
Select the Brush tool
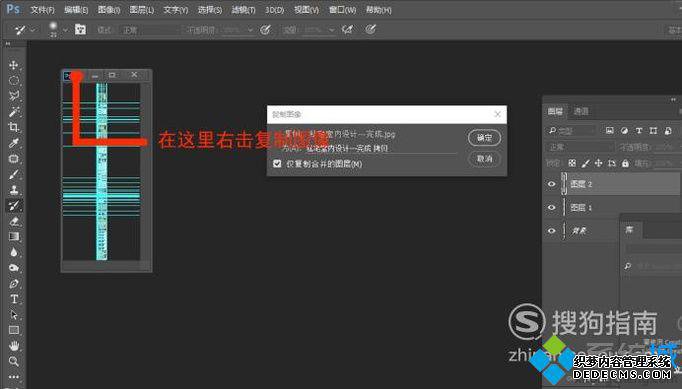(x=13, y=174)
